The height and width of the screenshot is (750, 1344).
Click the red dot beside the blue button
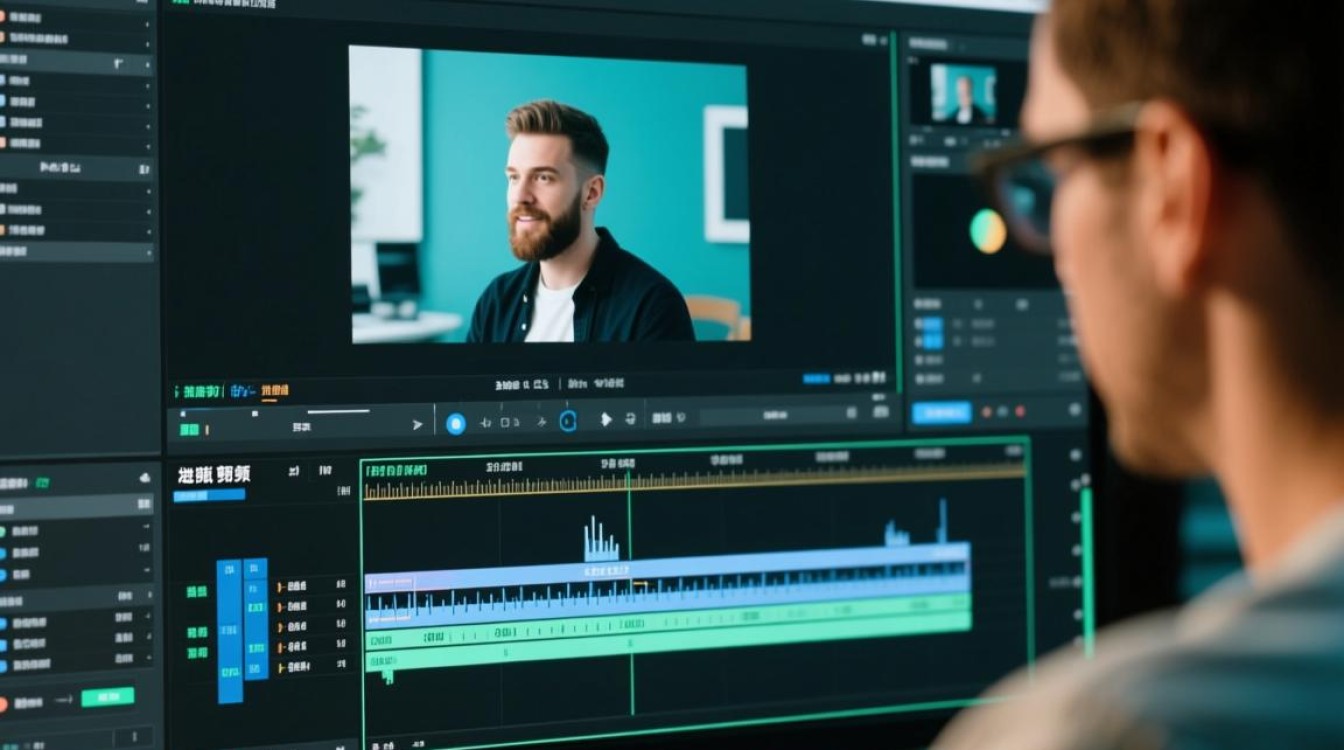point(1020,411)
